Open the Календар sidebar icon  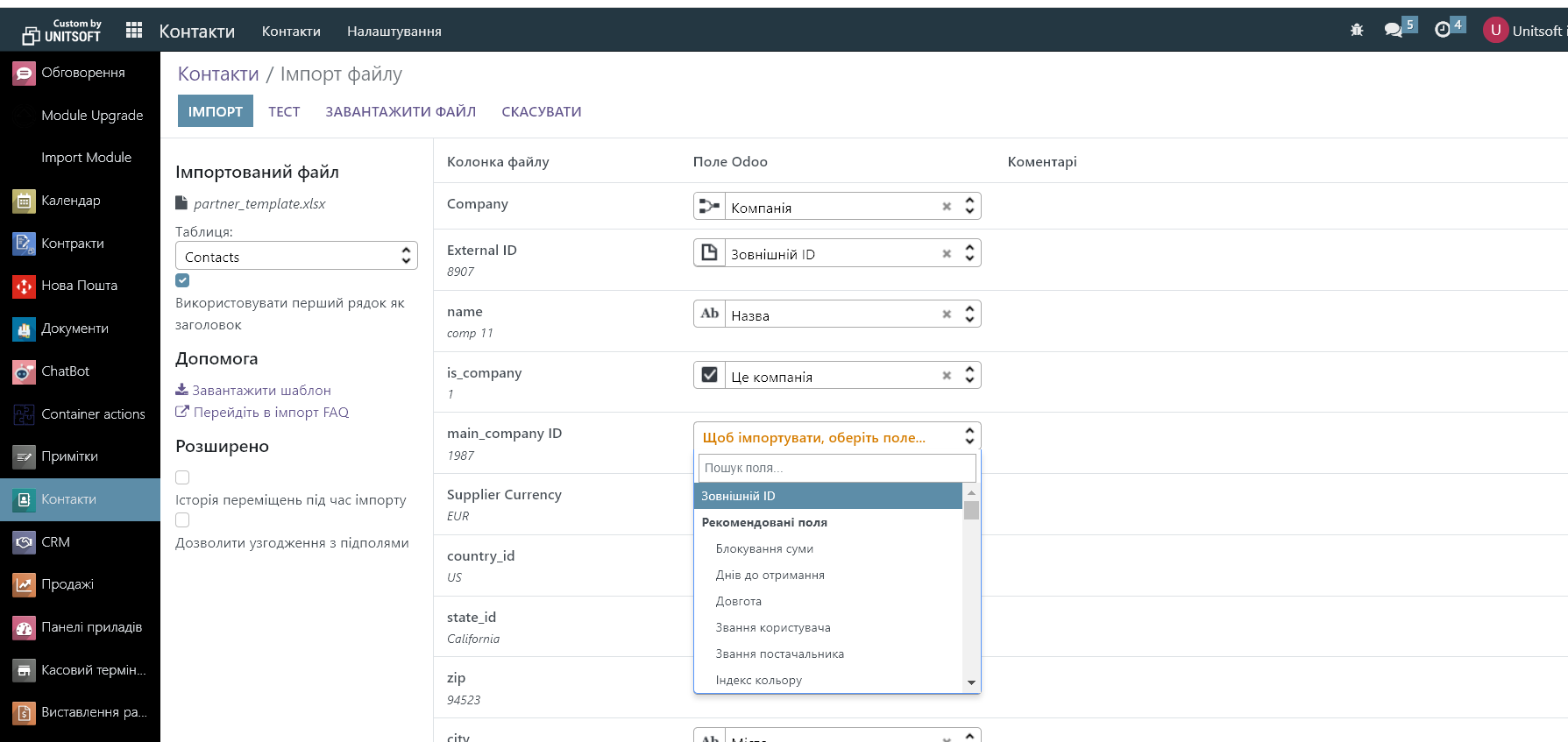pyautogui.click(x=24, y=201)
